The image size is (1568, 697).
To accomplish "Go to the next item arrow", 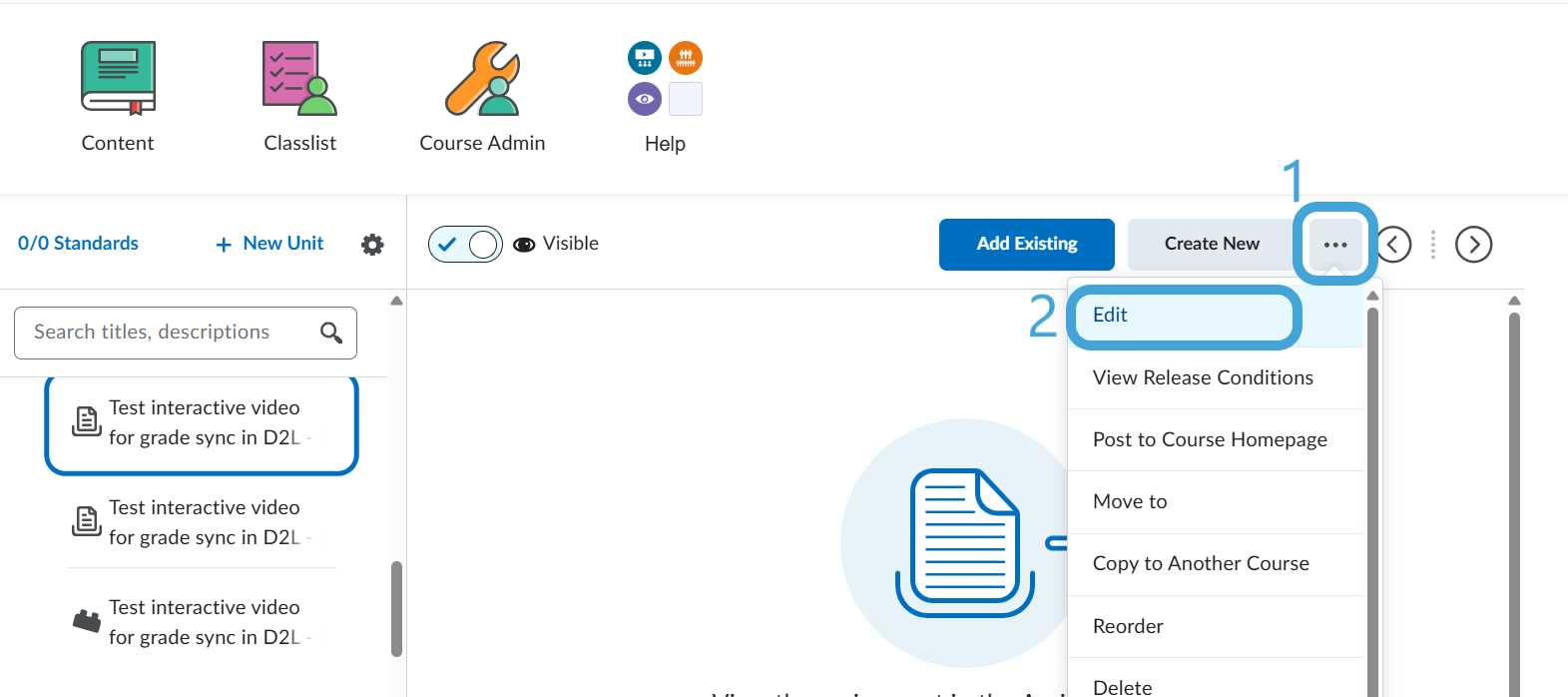I will 1473,244.
